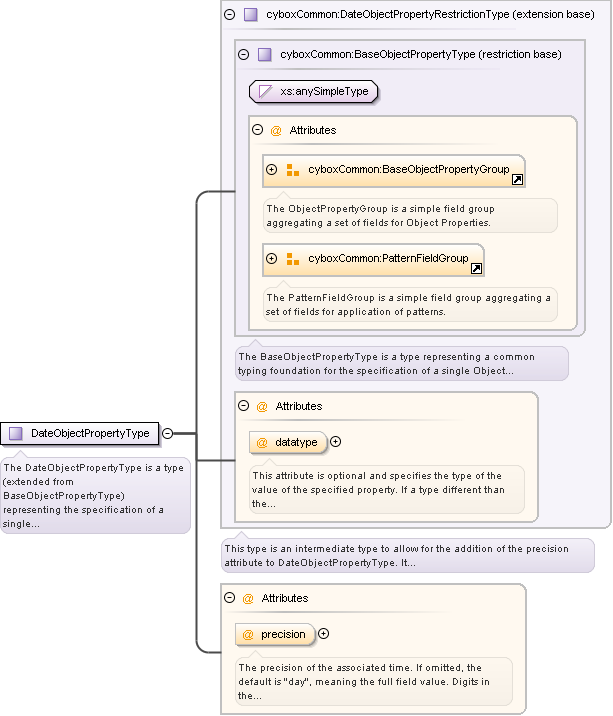The image size is (613, 716).
Task: Collapse the DateObjectPropertyType node
Action: pyautogui.click(x=167, y=433)
